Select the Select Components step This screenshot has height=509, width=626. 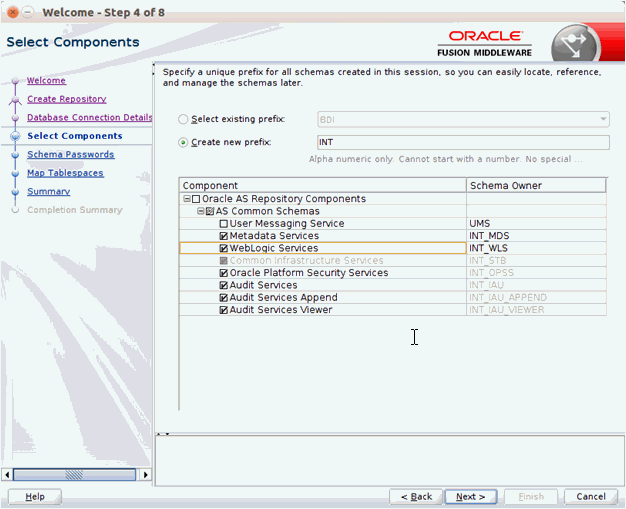75,136
